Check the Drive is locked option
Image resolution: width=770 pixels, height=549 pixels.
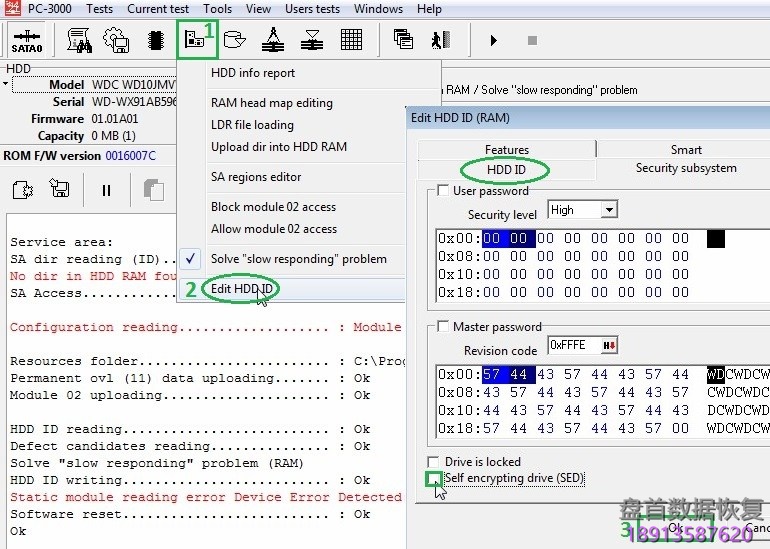tap(434, 462)
